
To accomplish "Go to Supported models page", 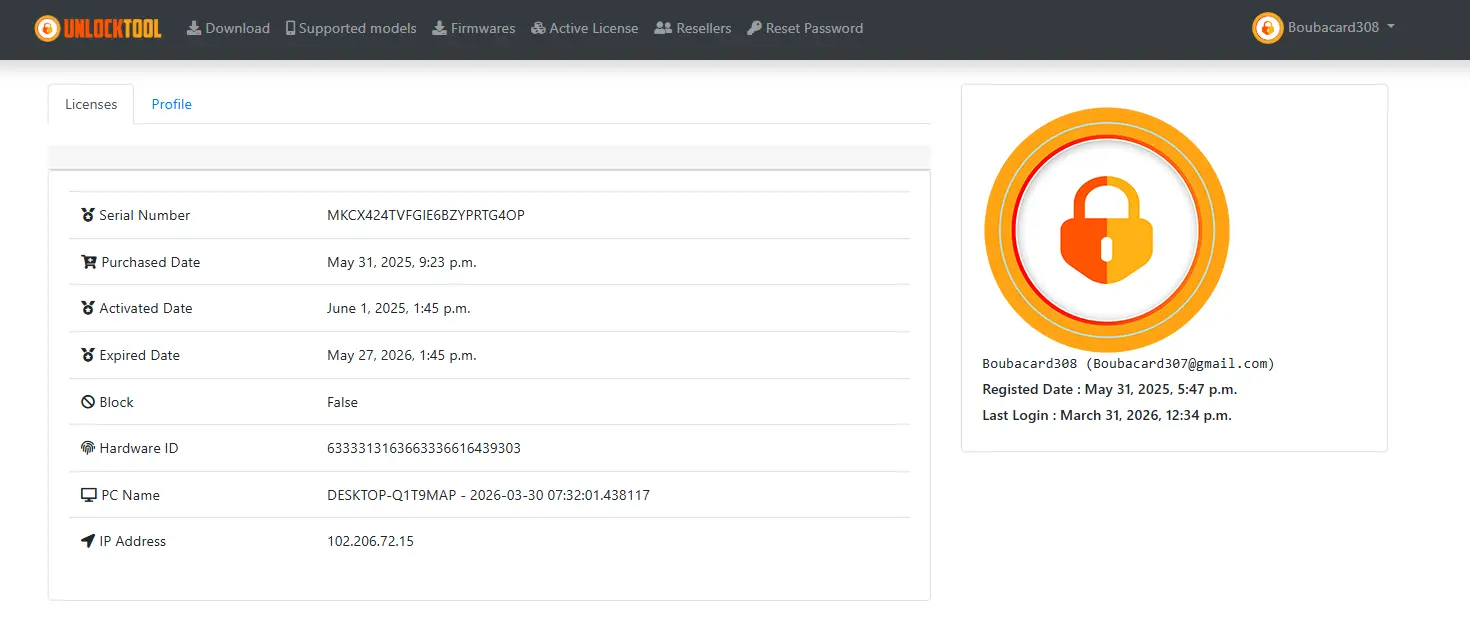I will click(x=351, y=28).
